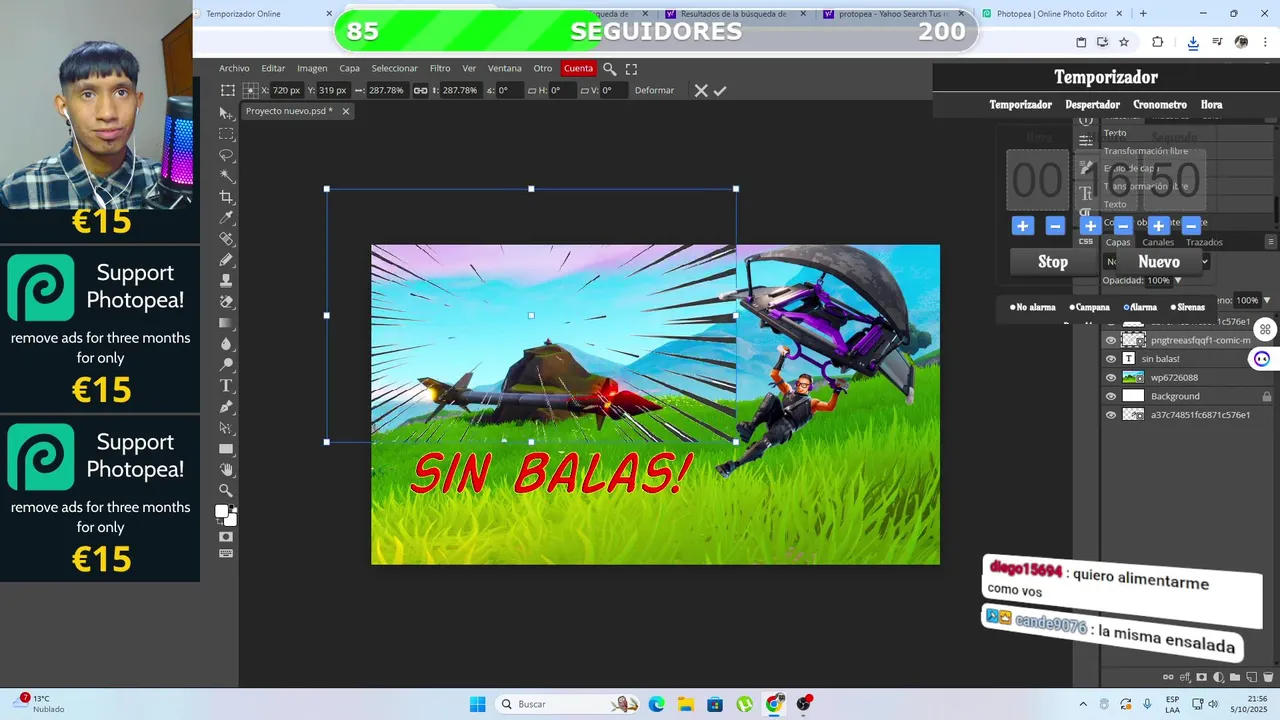The image size is (1280, 720).
Task: Open the Ventana menu
Action: pyautogui.click(x=504, y=69)
